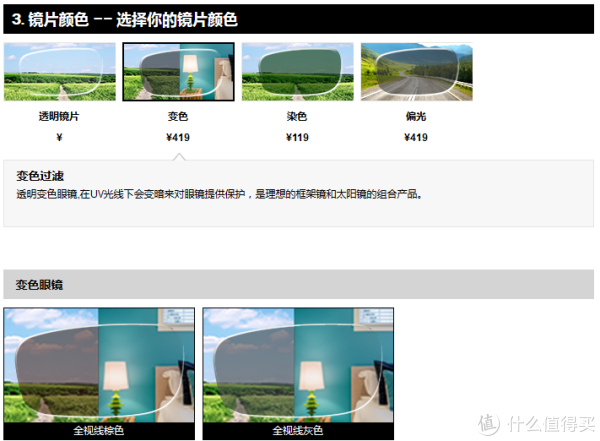This screenshot has height=441, width=600.
Task: Click the 偏光 text label
Action: coord(416,117)
